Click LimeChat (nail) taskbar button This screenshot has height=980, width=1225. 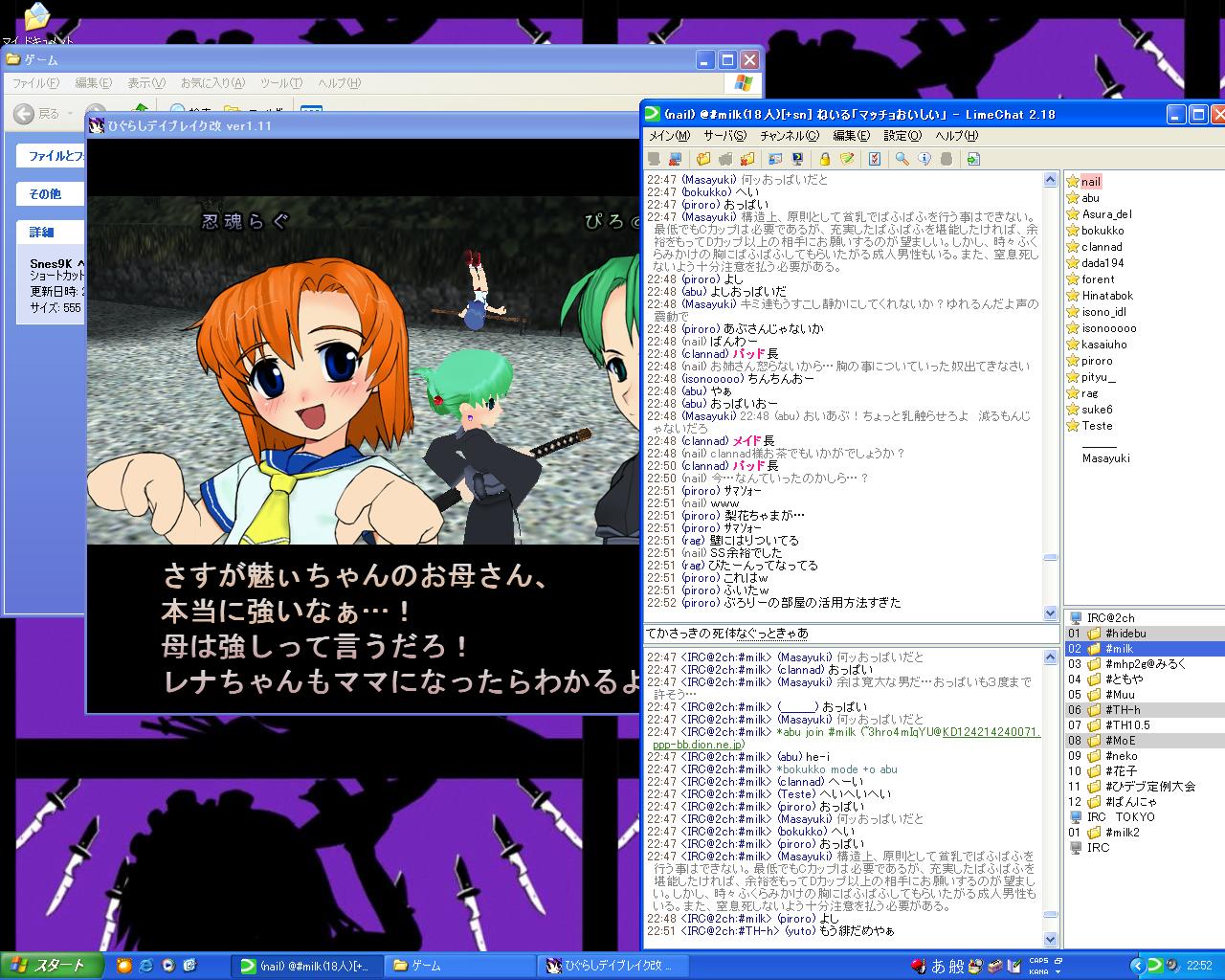307,966
